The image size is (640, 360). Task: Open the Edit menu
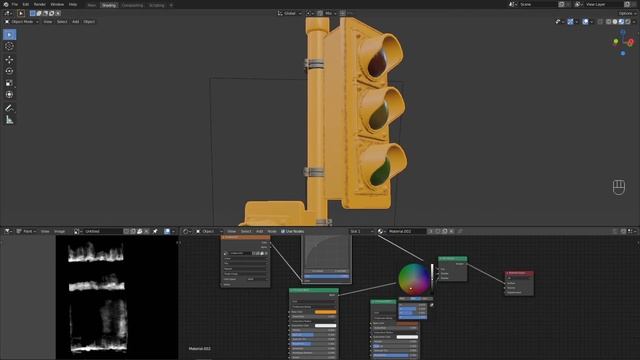click(x=26, y=4)
